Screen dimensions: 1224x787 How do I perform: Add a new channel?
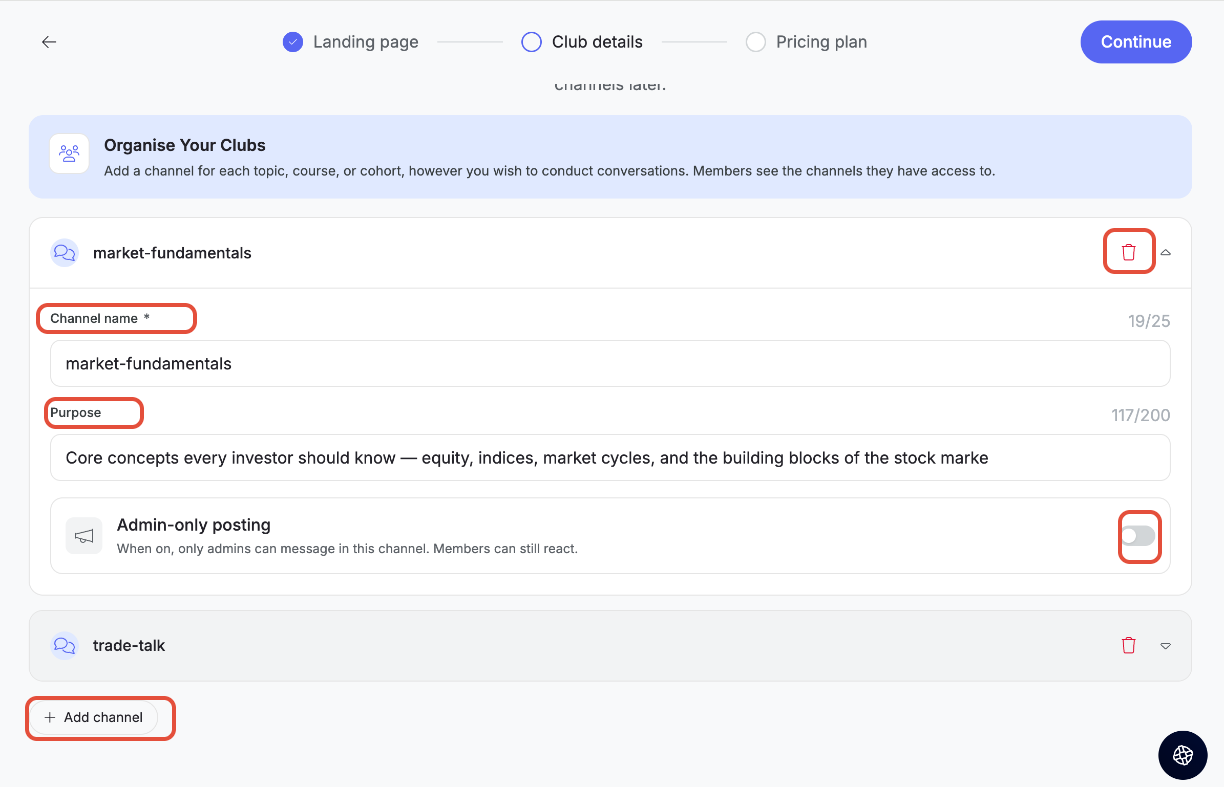(x=93, y=717)
